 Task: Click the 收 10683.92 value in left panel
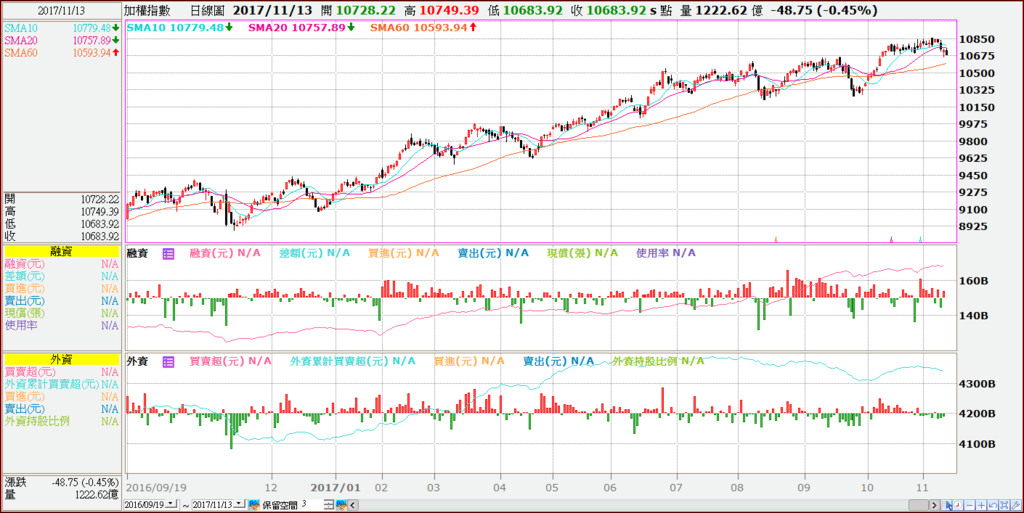tap(100, 236)
